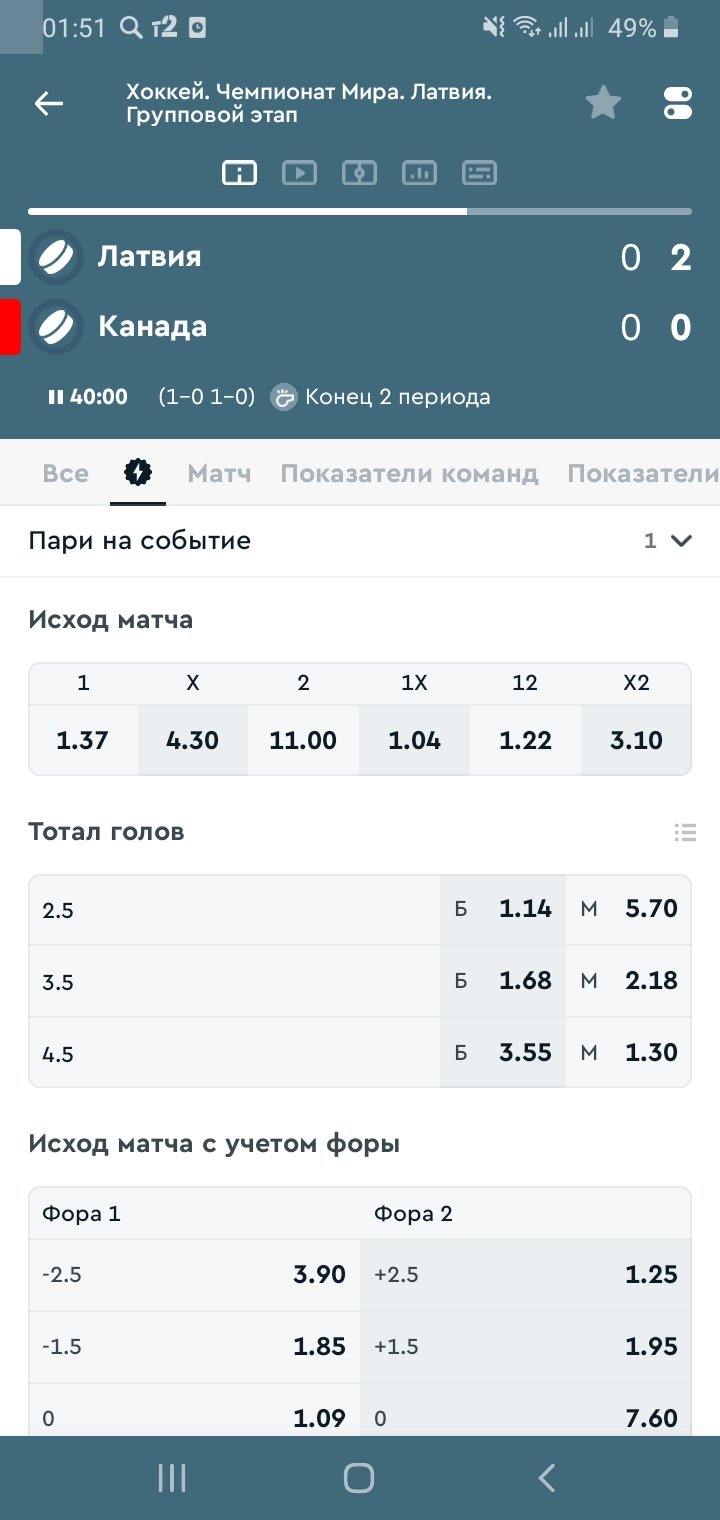Open the Показатели команд tab
Screen dimensions: 720x1520
409,473
